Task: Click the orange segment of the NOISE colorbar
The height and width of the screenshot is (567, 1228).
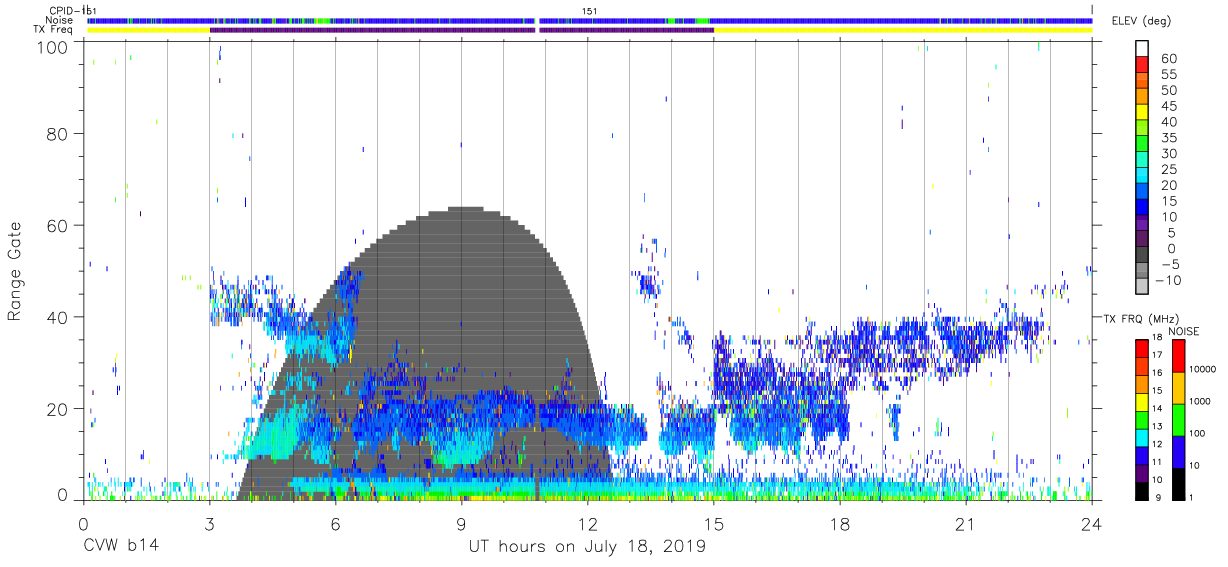Action: click(1177, 387)
